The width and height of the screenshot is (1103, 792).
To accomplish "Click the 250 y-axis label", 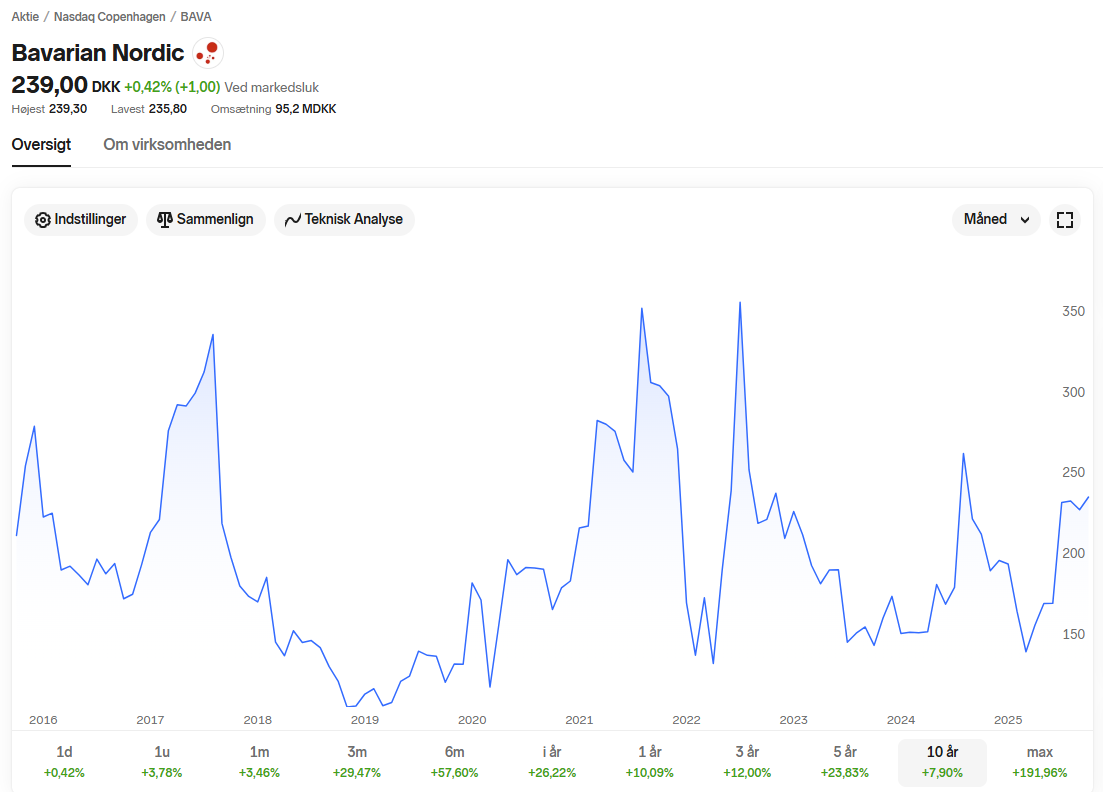I will [1073, 472].
